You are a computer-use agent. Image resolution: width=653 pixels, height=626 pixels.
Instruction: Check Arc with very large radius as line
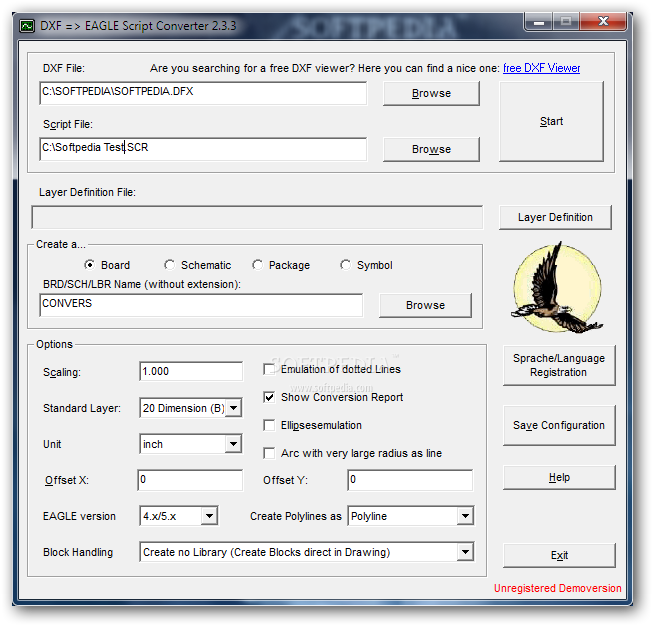(269, 453)
